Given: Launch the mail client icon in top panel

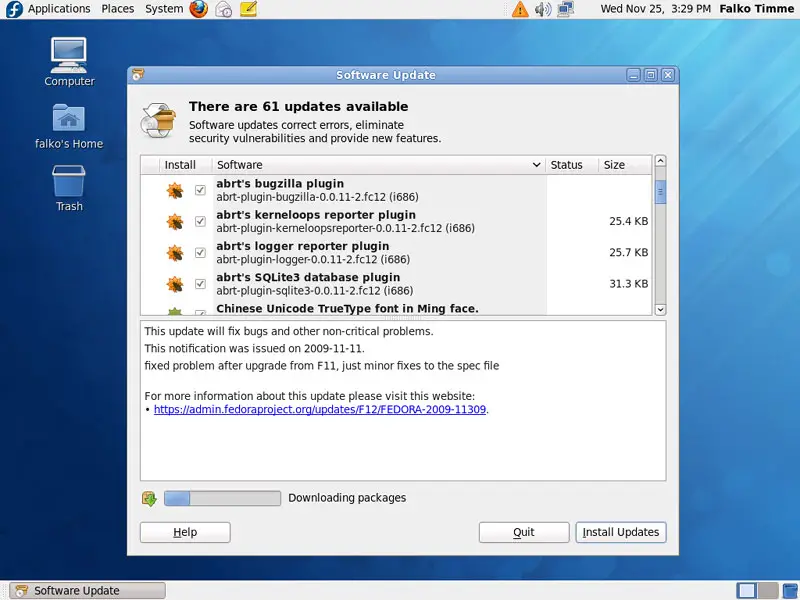Looking at the screenshot, I should pyautogui.click(x=223, y=9).
